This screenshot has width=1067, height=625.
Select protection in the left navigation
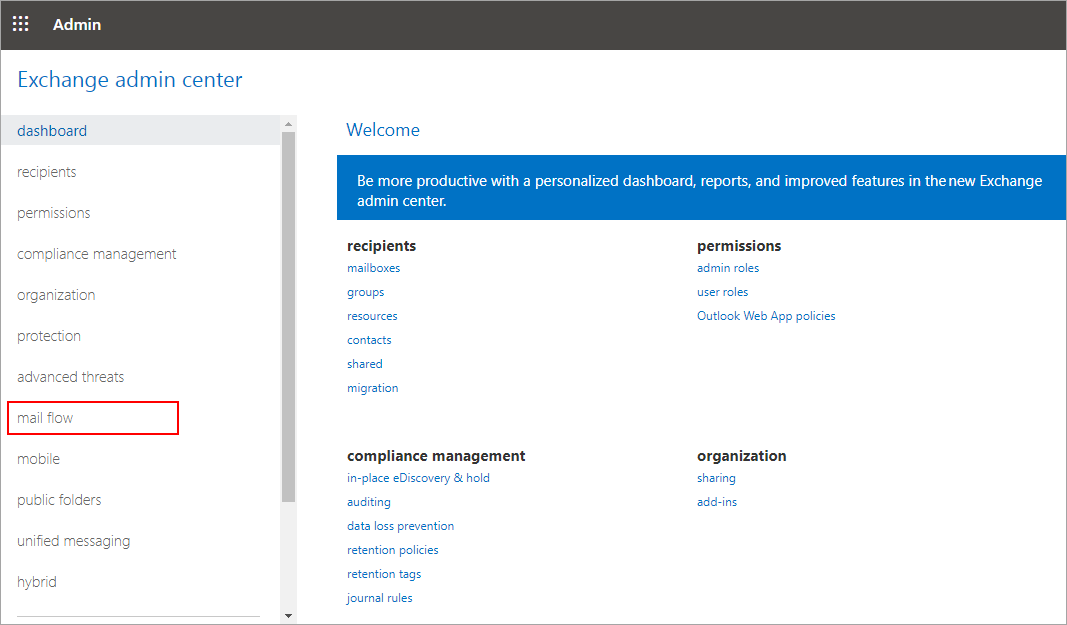[x=49, y=336]
